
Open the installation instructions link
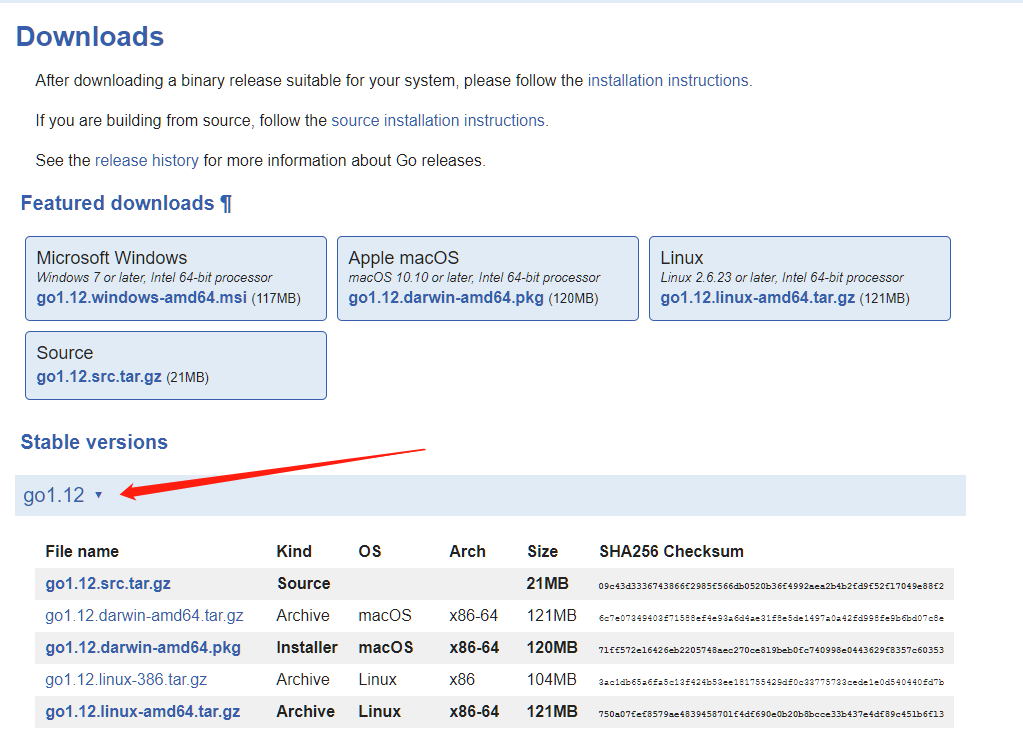coord(668,81)
